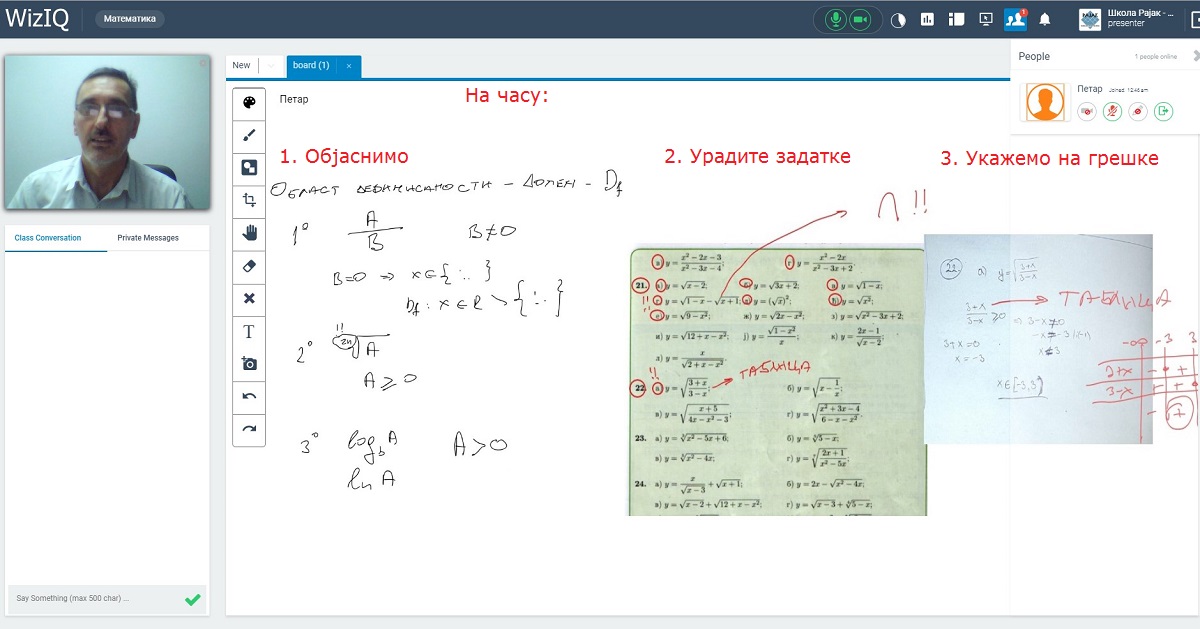This screenshot has width=1200, height=629.
Task: Switch to the Class Conversation tab
Action: (x=48, y=238)
